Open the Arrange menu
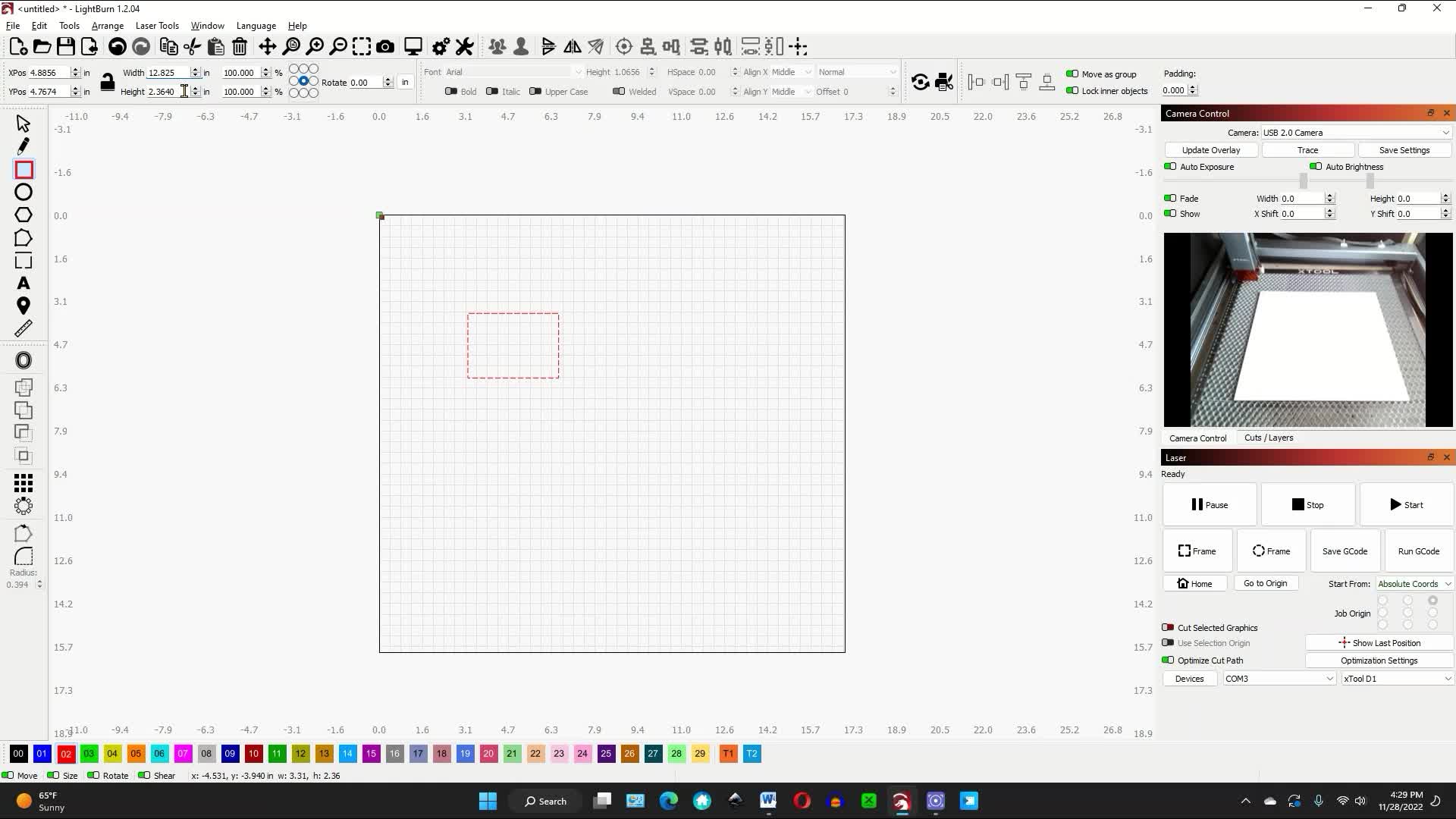 coord(108,25)
